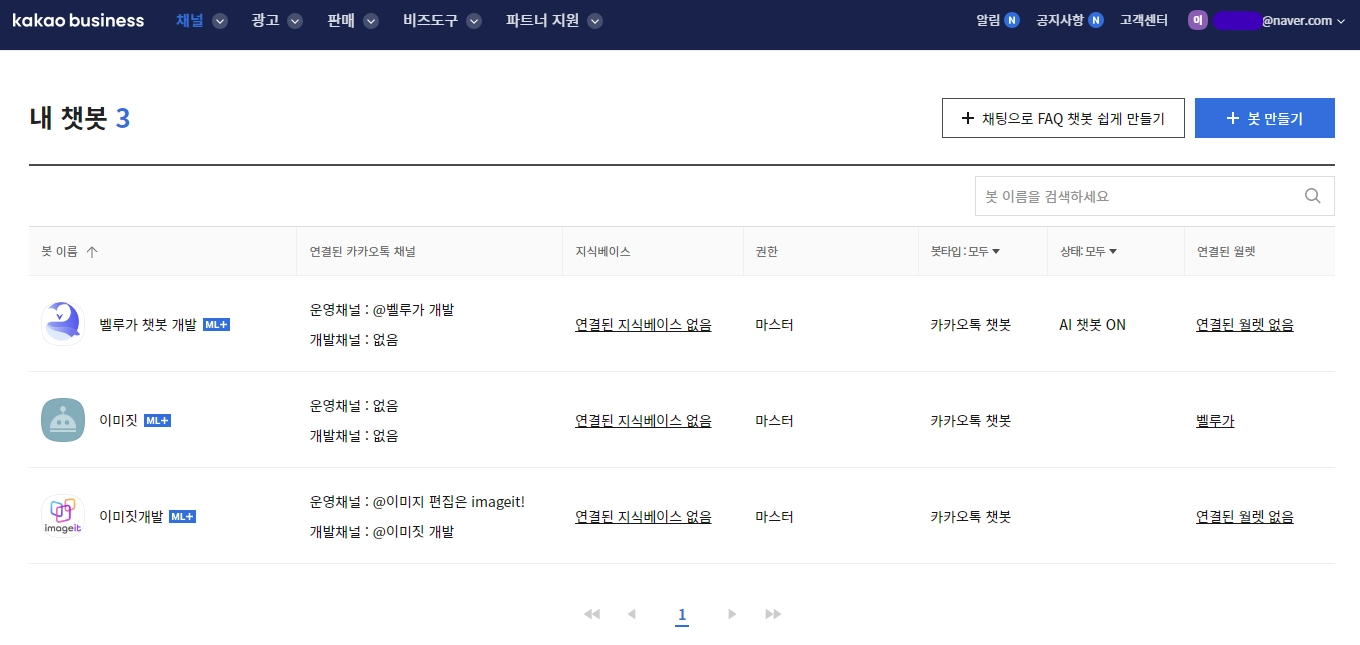
Task: Go to the first page of results
Action: coord(592,614)
